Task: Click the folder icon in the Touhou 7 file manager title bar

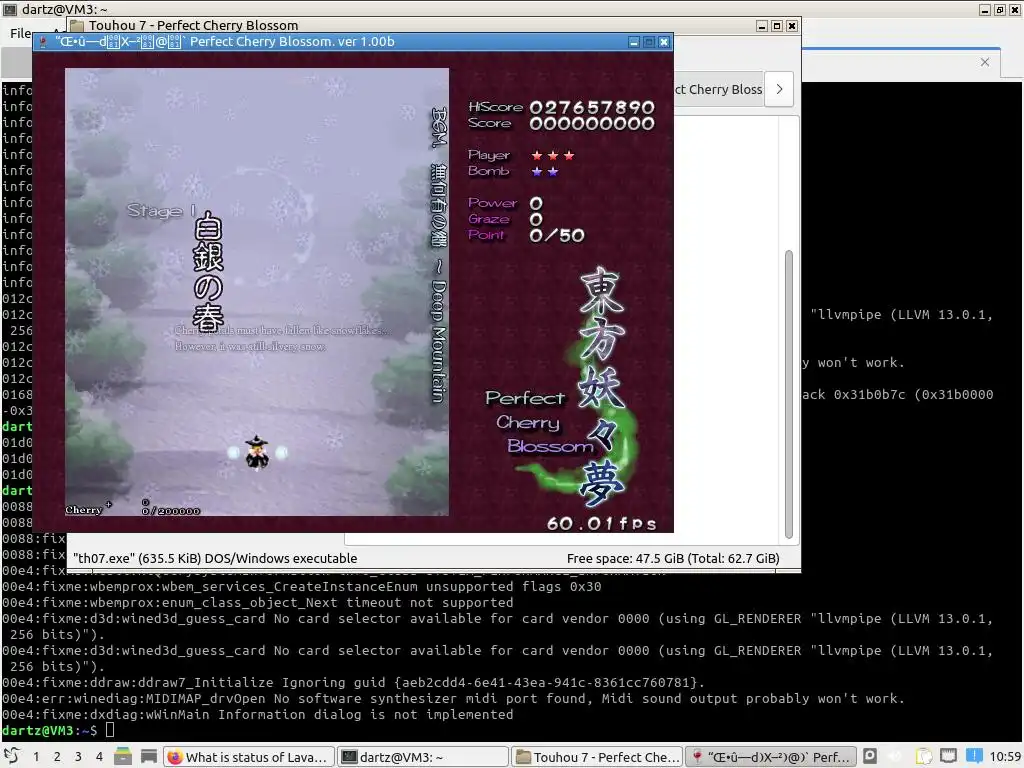Action: pos(76,25)
